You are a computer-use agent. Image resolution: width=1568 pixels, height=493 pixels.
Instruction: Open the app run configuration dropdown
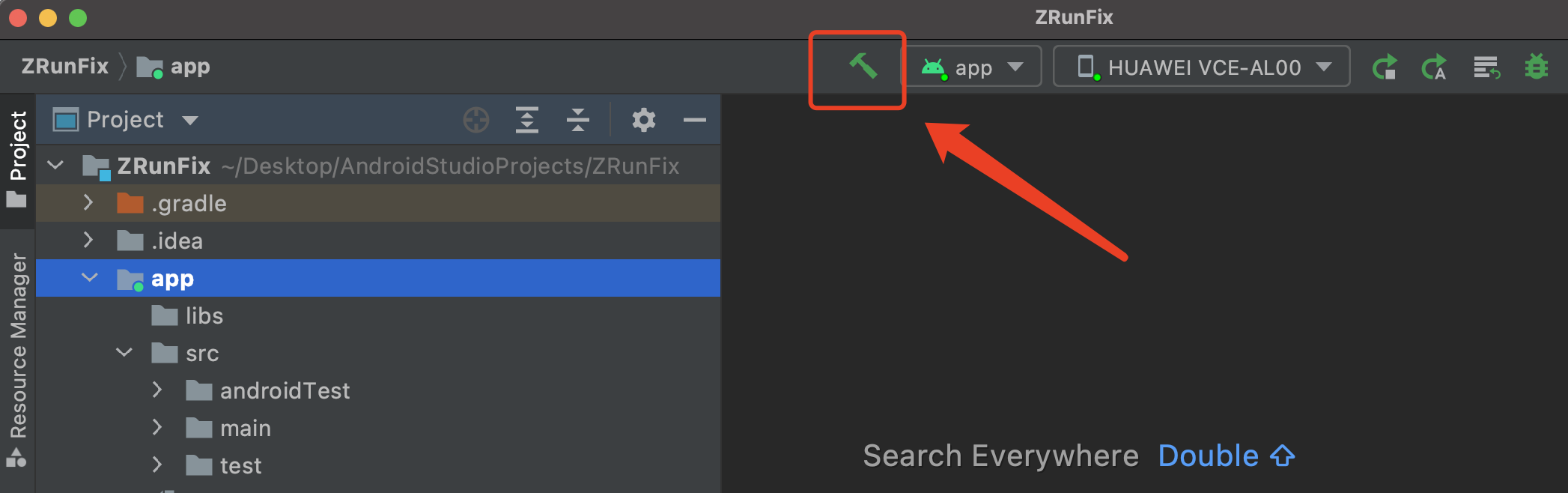click(x=973, y=67)
